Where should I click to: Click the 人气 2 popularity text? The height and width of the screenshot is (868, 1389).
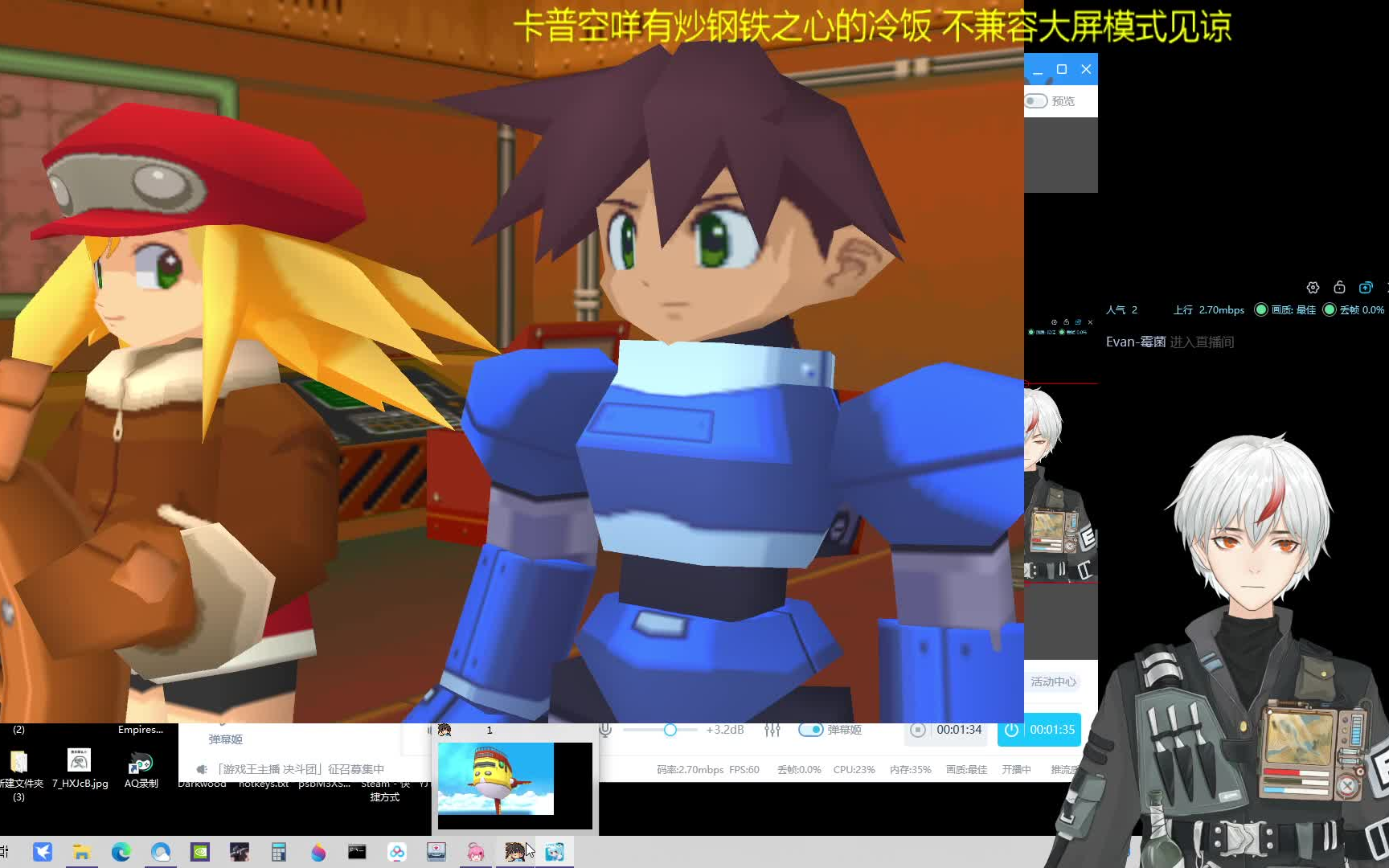[1121, 310]
